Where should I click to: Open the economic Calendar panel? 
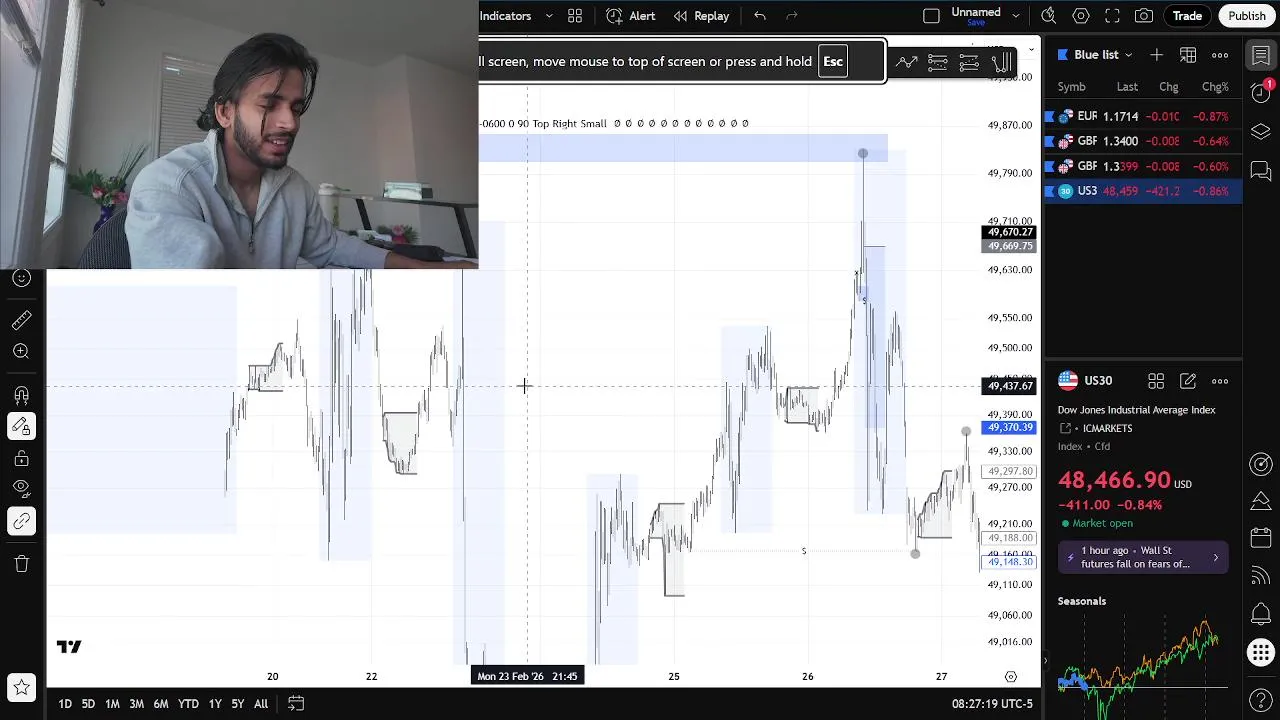point(1261,539)
